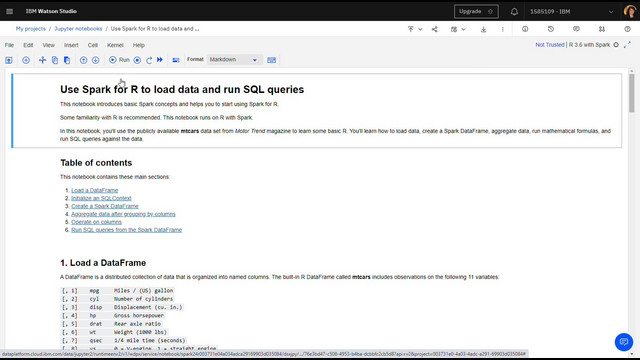640x360 pixels.
Task: Move cell down with arrow icon
Action: point(96,60)
